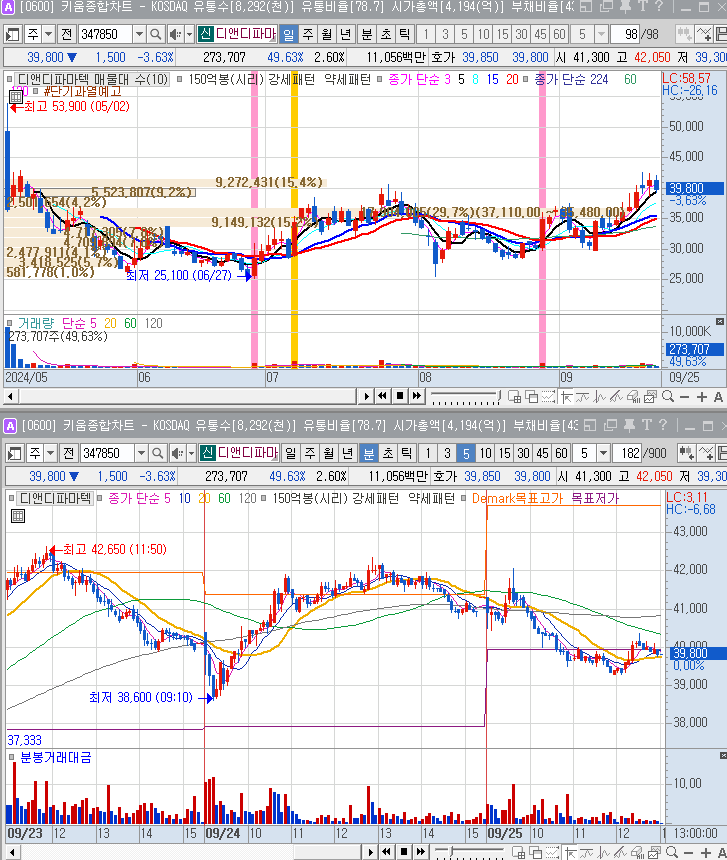Select second 초 period in lower chart
Viewport: 727px width, 860px height.
[388, 454]
